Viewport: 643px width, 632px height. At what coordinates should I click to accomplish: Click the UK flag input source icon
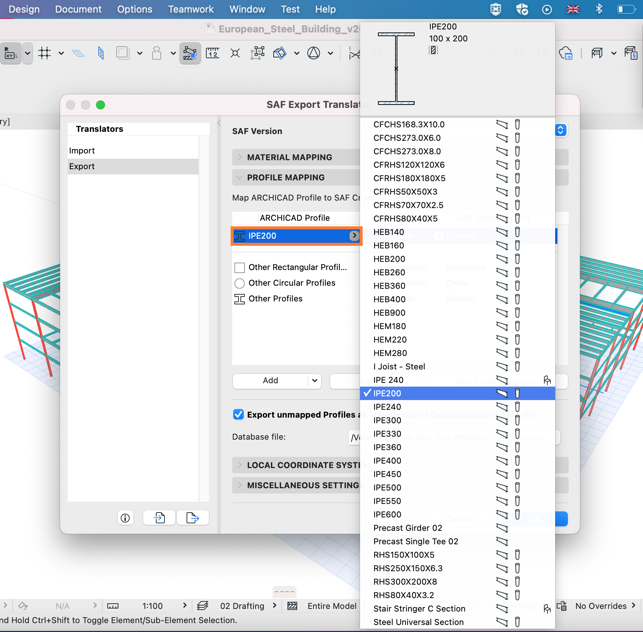(x=573, y=9)
